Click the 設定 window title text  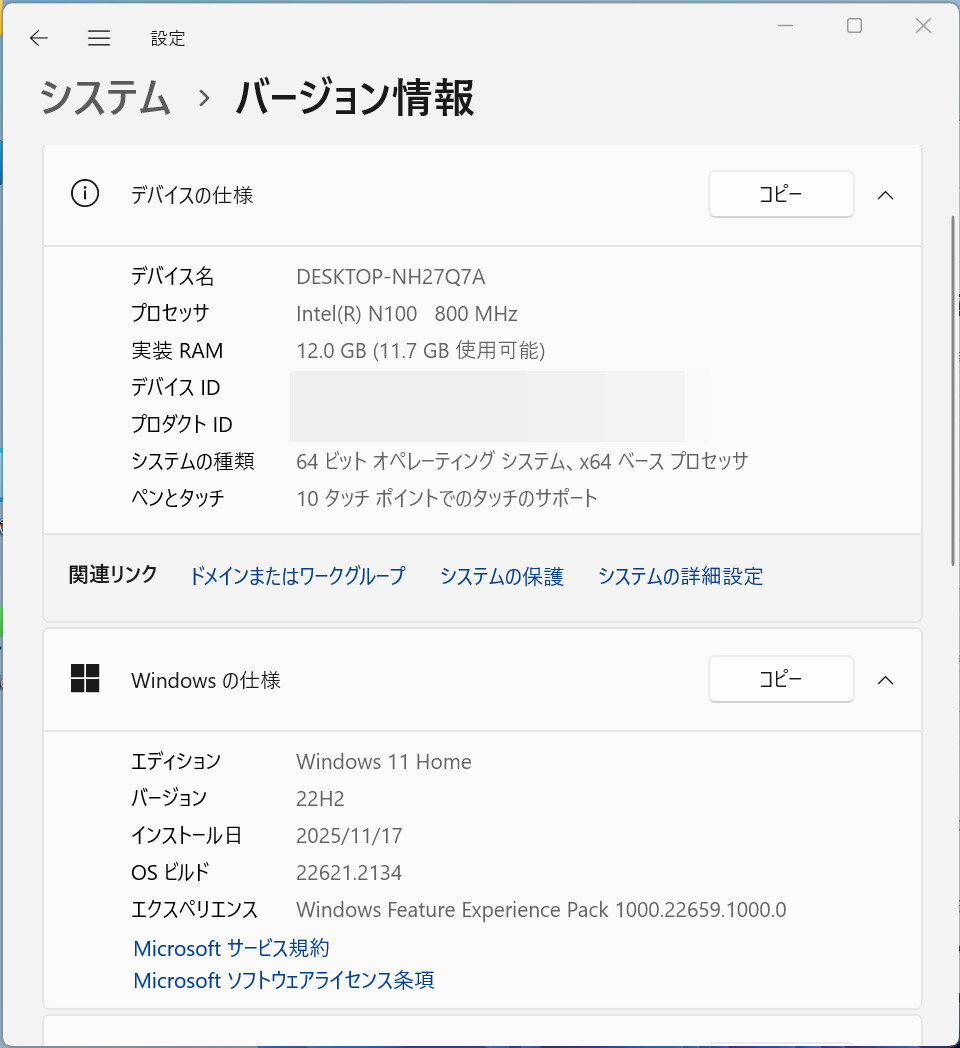(x=167, y=38)
